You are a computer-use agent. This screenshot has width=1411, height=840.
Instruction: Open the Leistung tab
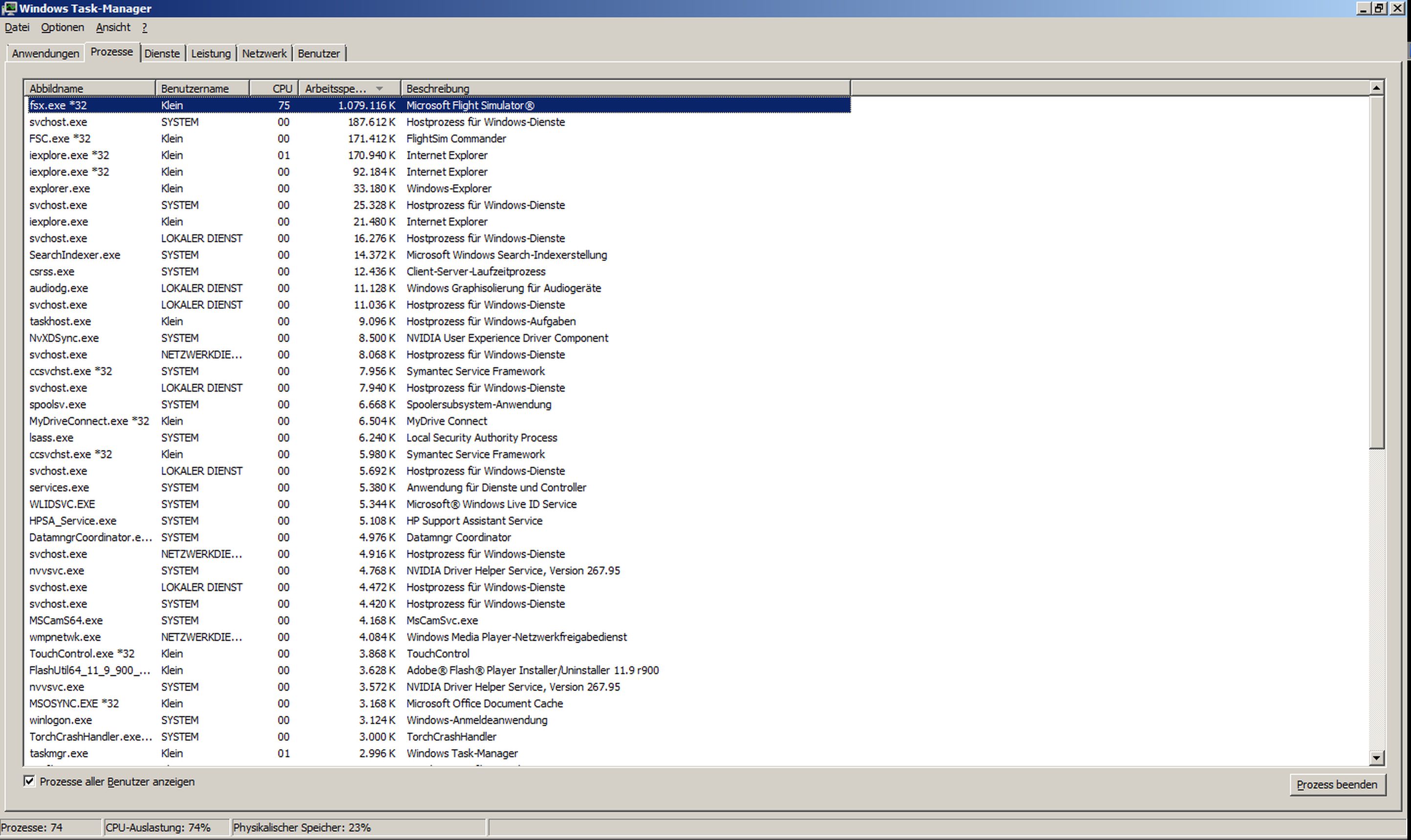211,53
